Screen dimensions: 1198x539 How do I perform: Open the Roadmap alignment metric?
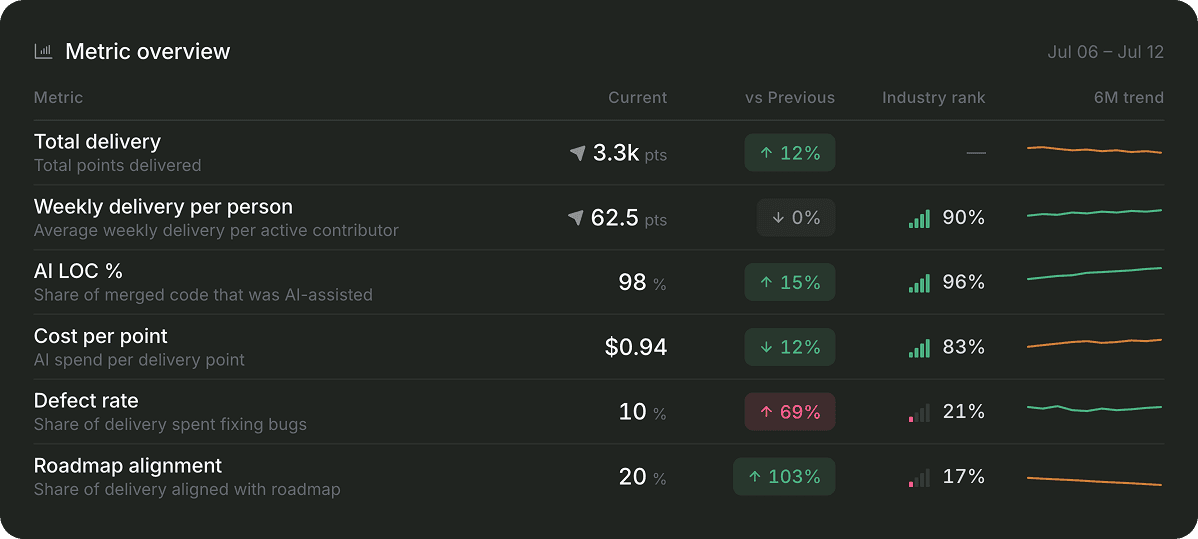(x=599, y=476)
